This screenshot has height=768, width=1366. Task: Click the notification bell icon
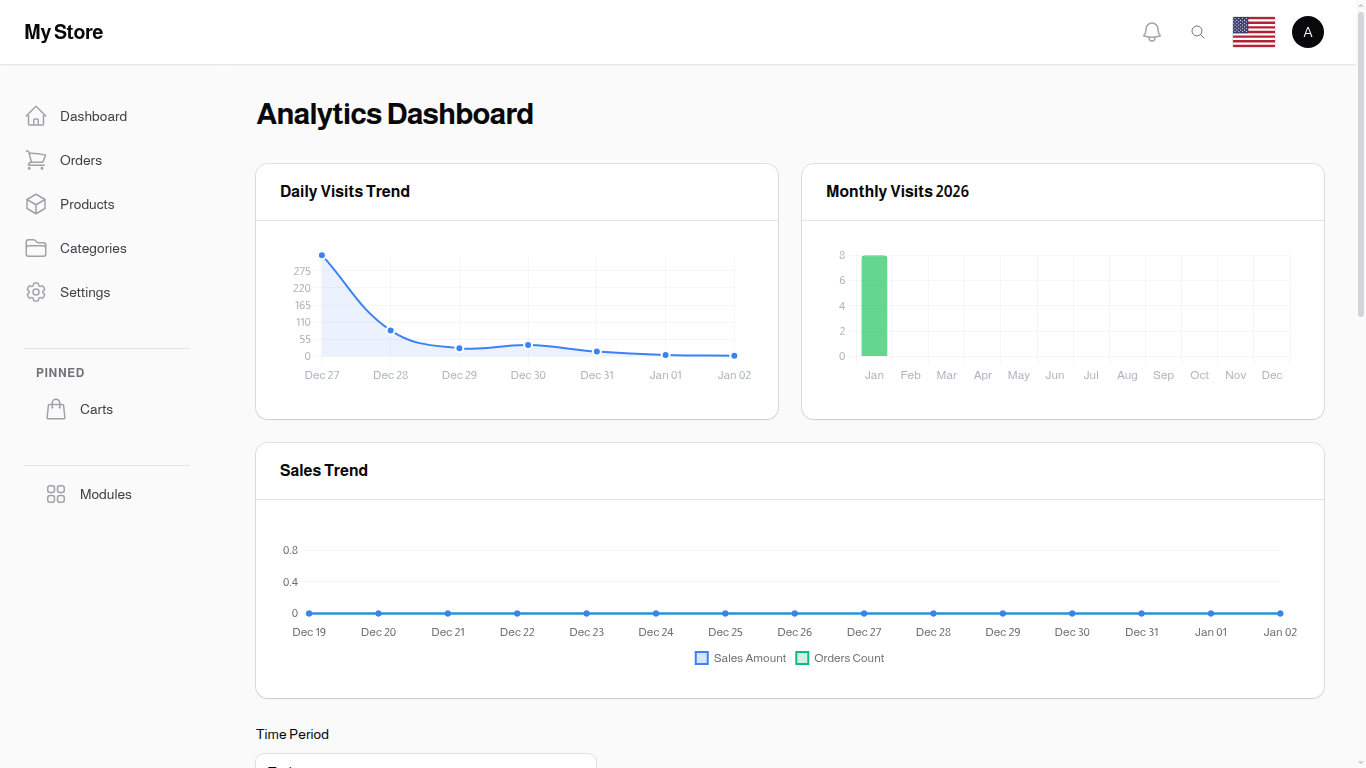[x=1151, y=31]
